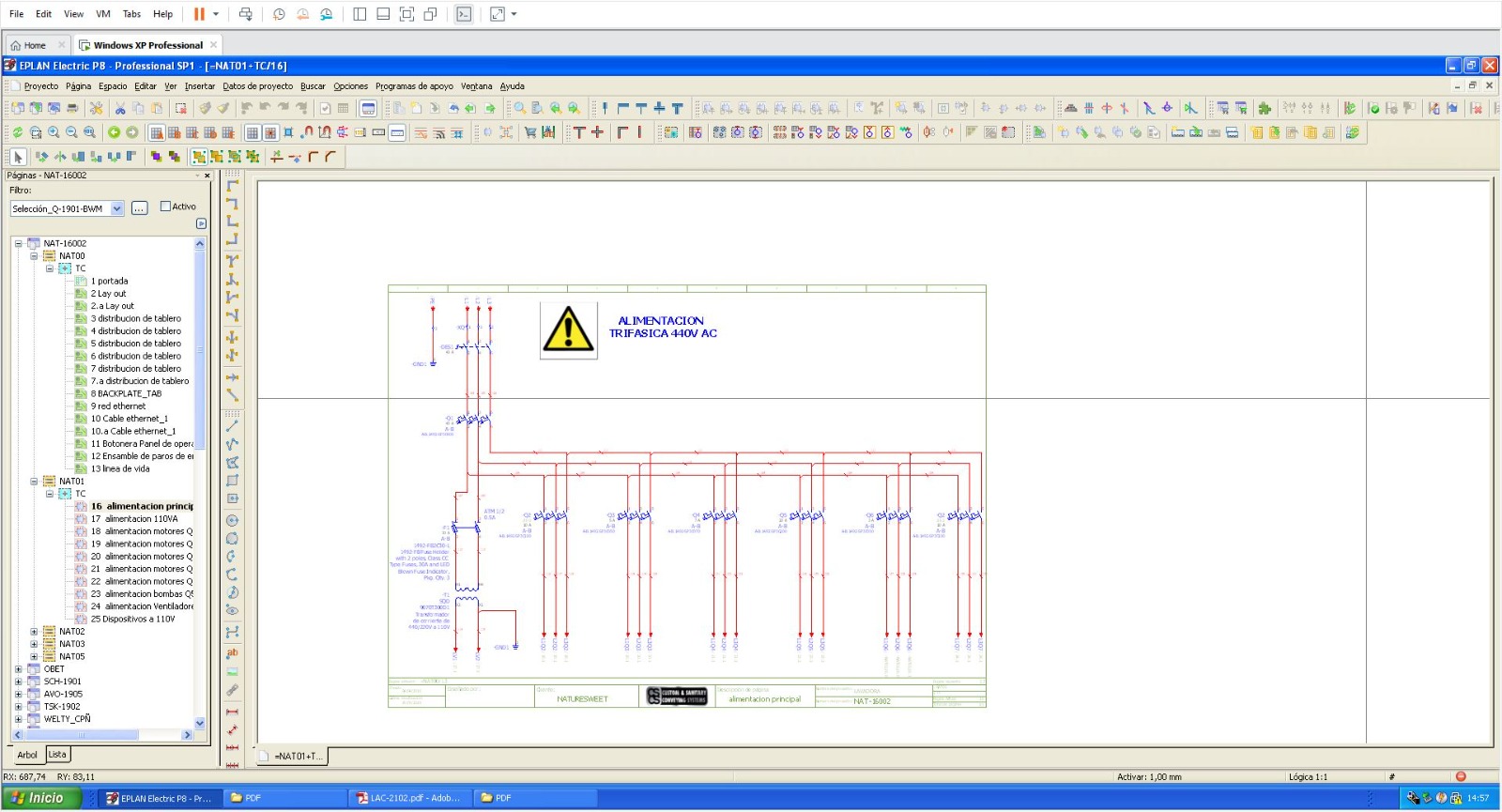Viewport: 1502px width, 812px height.
Task: Click the Windows Inicio start button
Action: click(x=38, y=798)
